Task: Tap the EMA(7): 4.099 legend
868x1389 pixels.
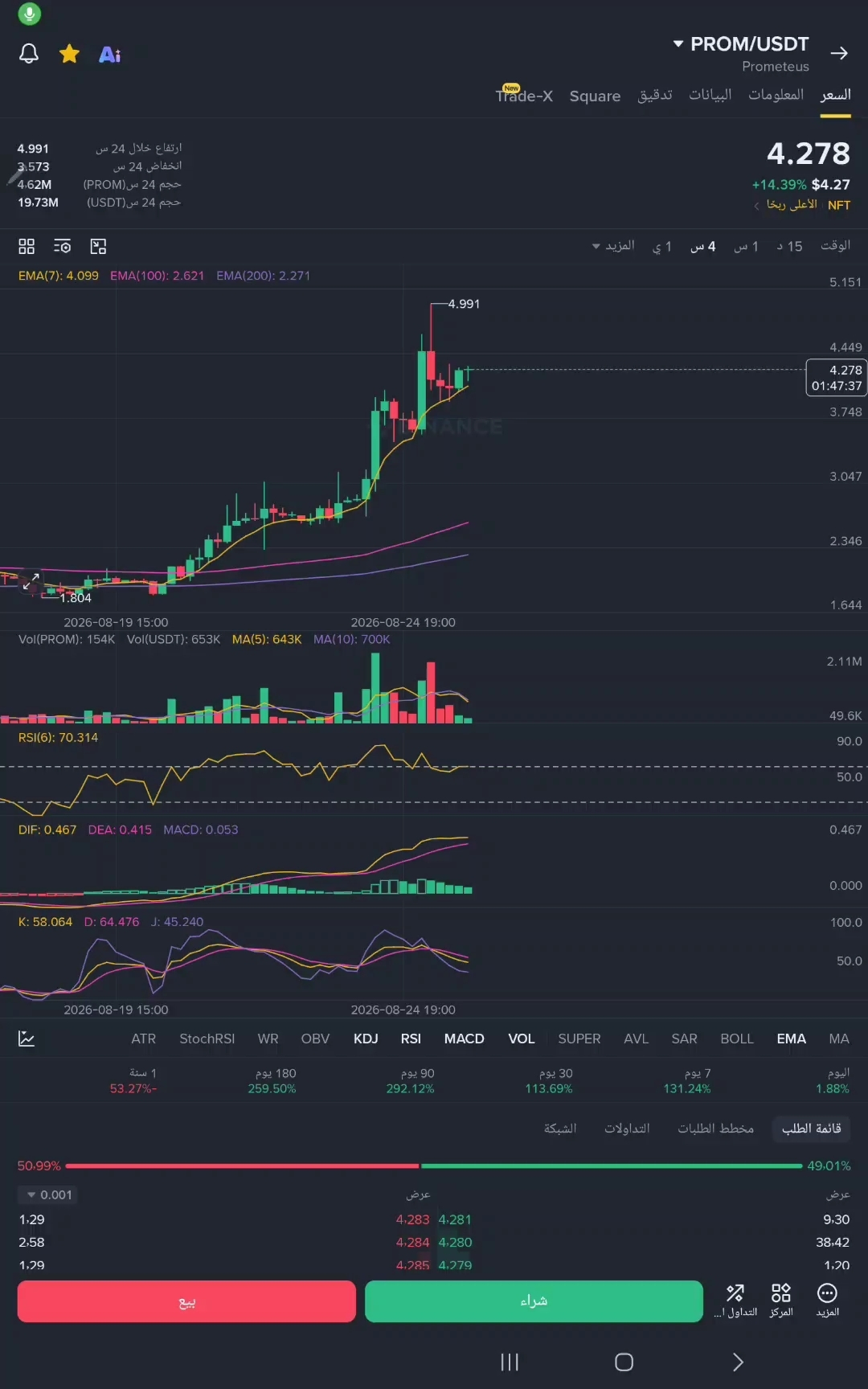Action: click(59, 276)
